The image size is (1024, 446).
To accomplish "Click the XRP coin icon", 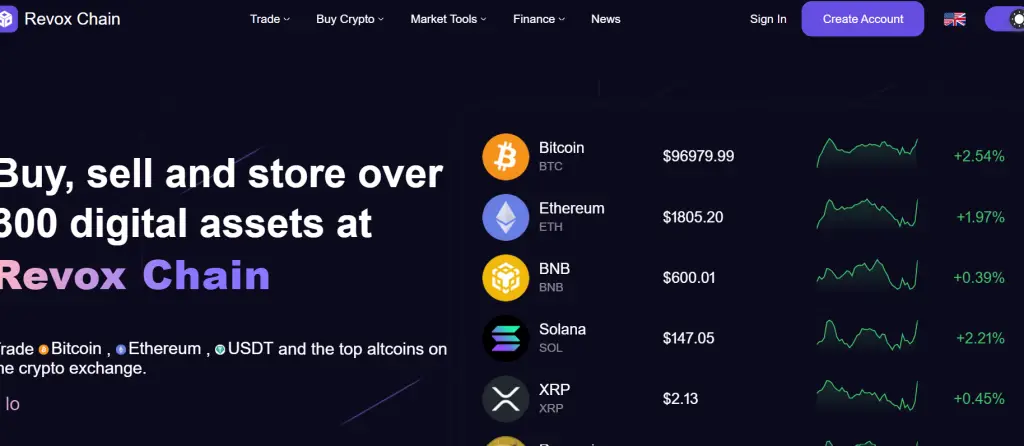I will click(505, 398).
